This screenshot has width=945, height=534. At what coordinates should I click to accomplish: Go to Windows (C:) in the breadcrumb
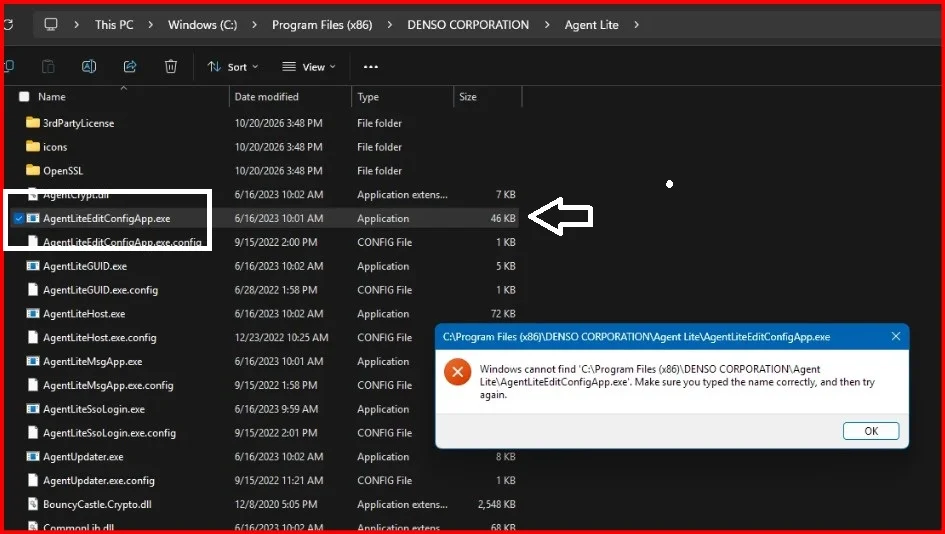pos(202,25)
